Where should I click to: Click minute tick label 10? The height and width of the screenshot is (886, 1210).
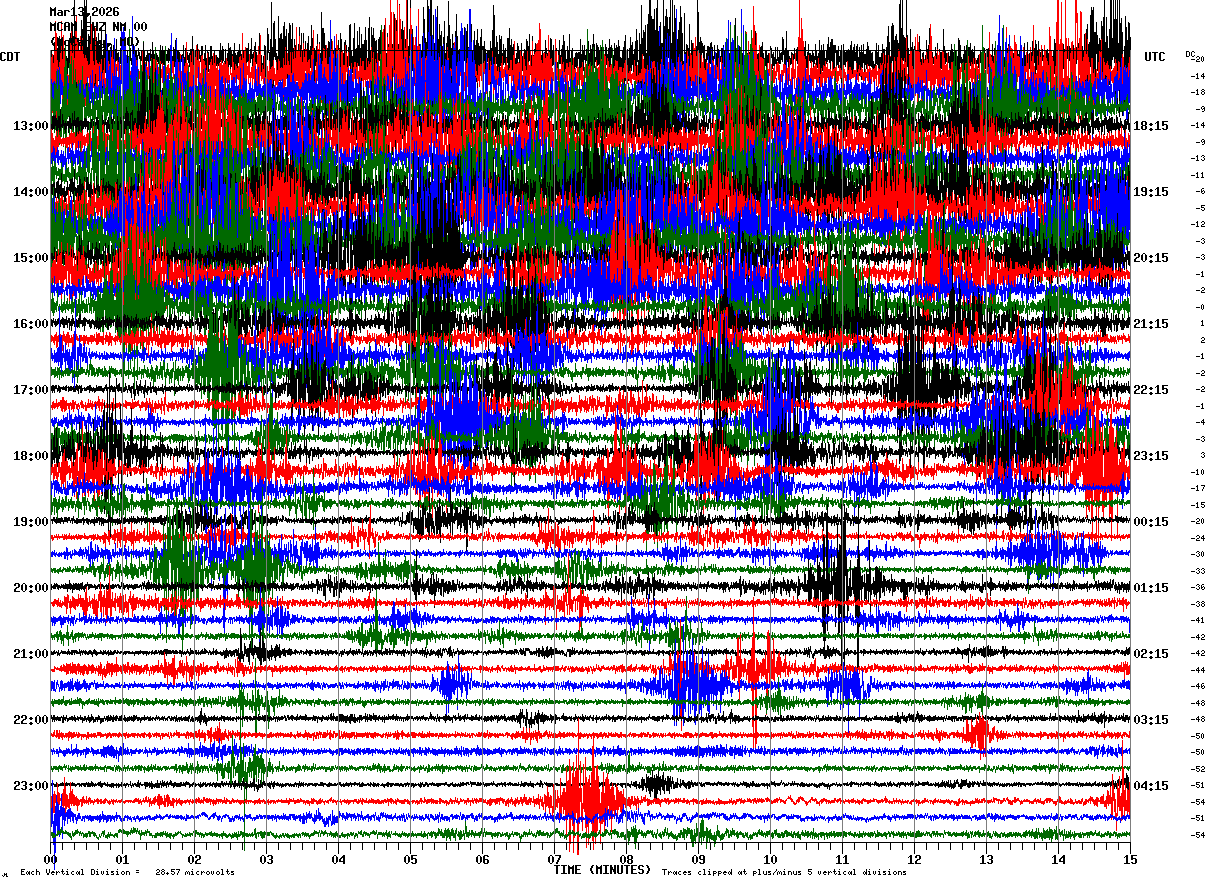(x=770, y=859)
